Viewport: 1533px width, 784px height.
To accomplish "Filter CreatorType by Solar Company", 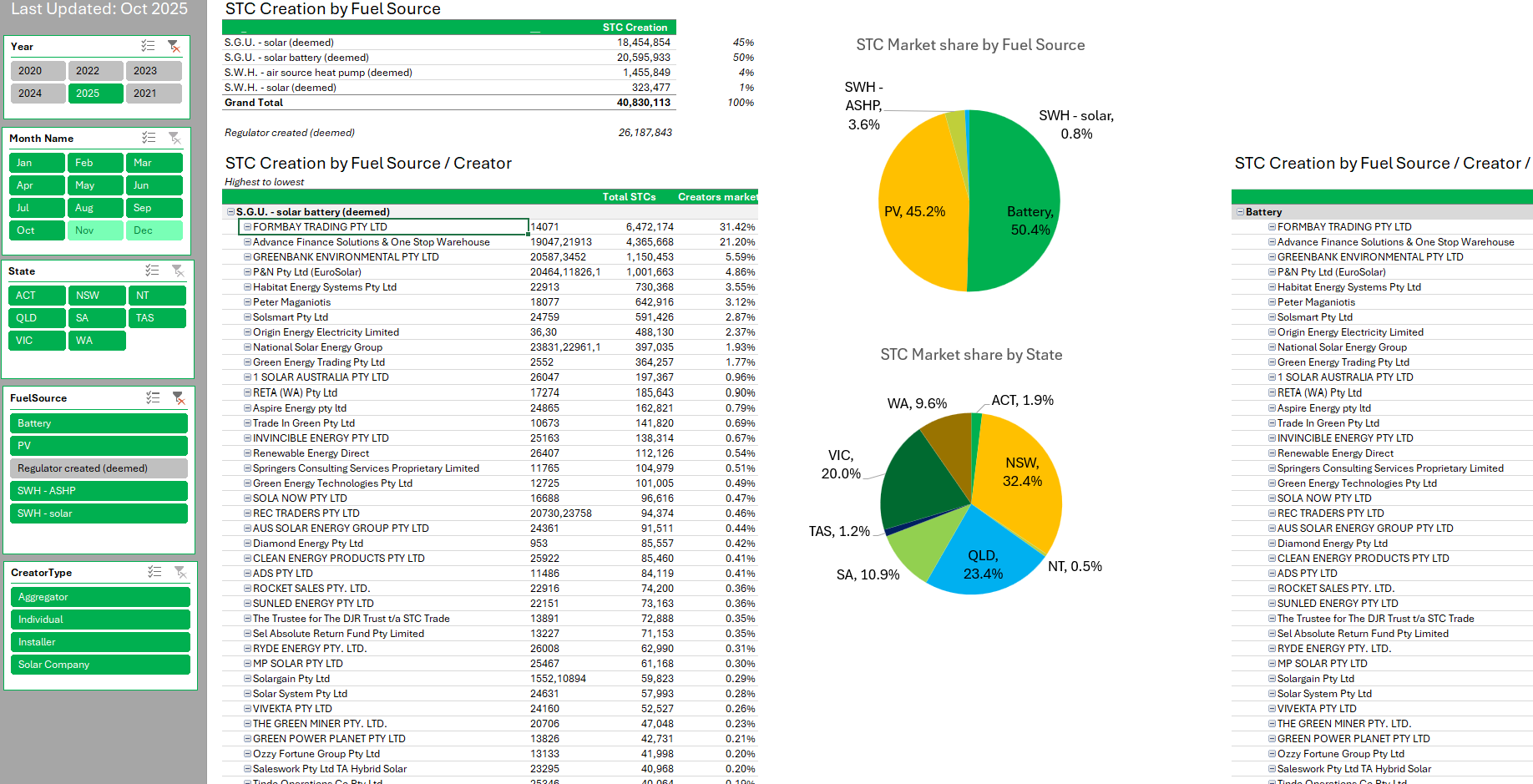I will 100,665.
